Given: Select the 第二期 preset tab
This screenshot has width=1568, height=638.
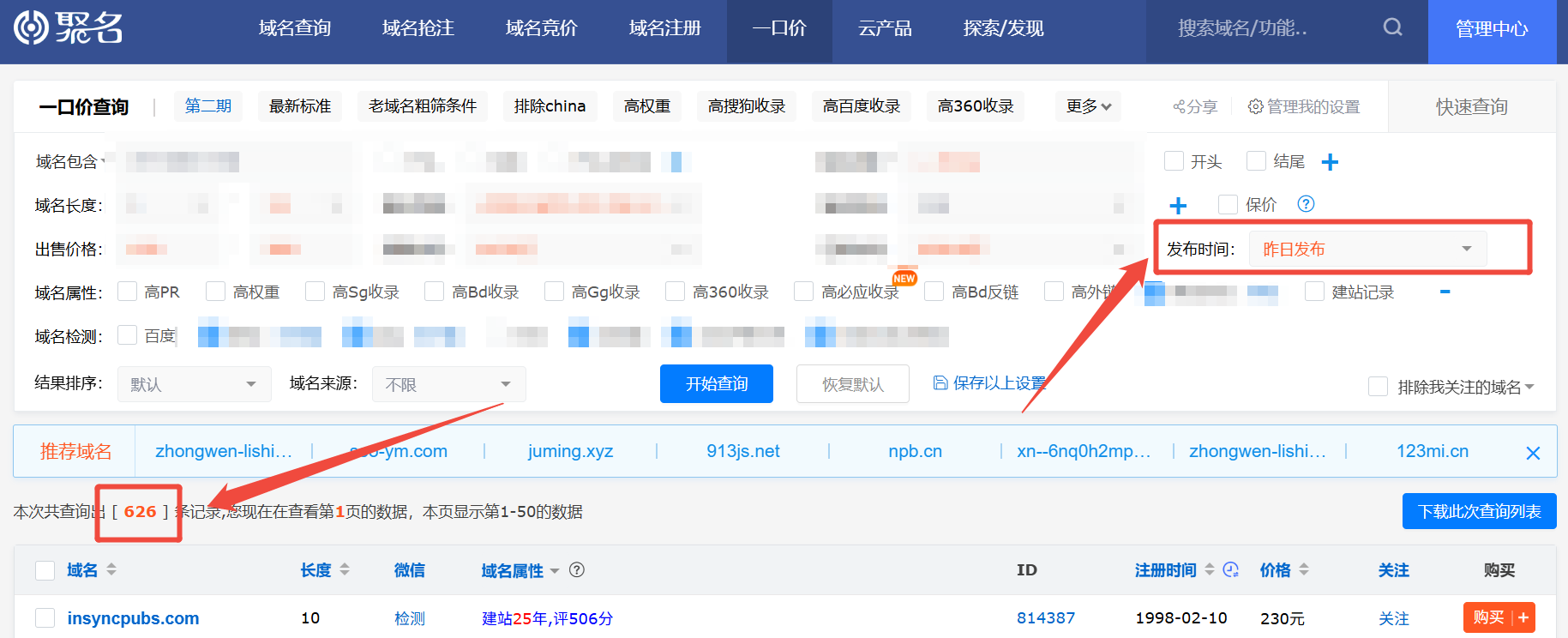Looking at the screenshot, I should 208,106.
